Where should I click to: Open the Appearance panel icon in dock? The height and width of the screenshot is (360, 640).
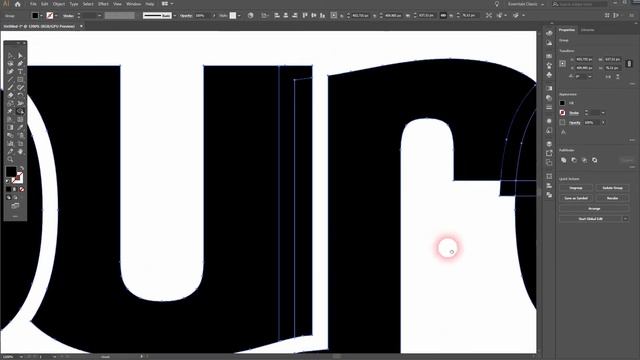pyautogui.click(x=549, y=121)
